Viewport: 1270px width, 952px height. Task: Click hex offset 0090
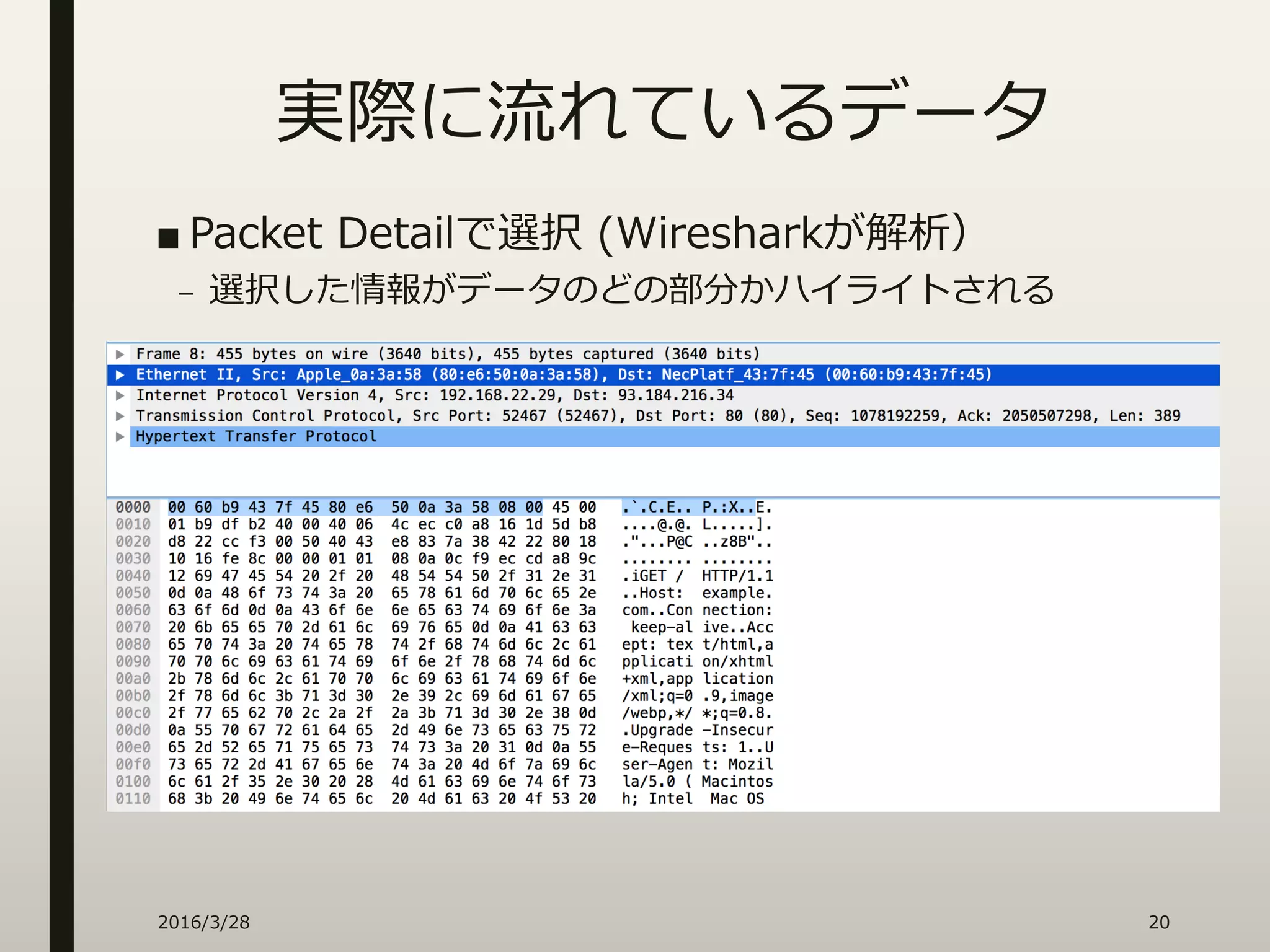click(133, 662)
